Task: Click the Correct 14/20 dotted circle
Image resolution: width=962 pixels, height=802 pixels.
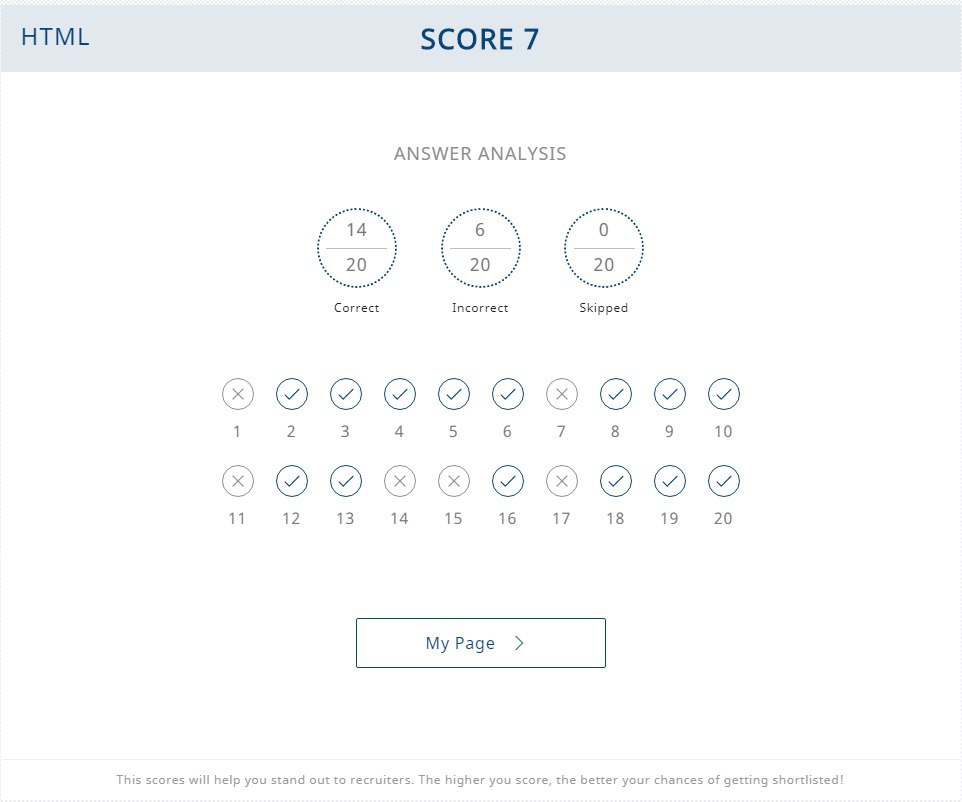Action: (357, 248)
